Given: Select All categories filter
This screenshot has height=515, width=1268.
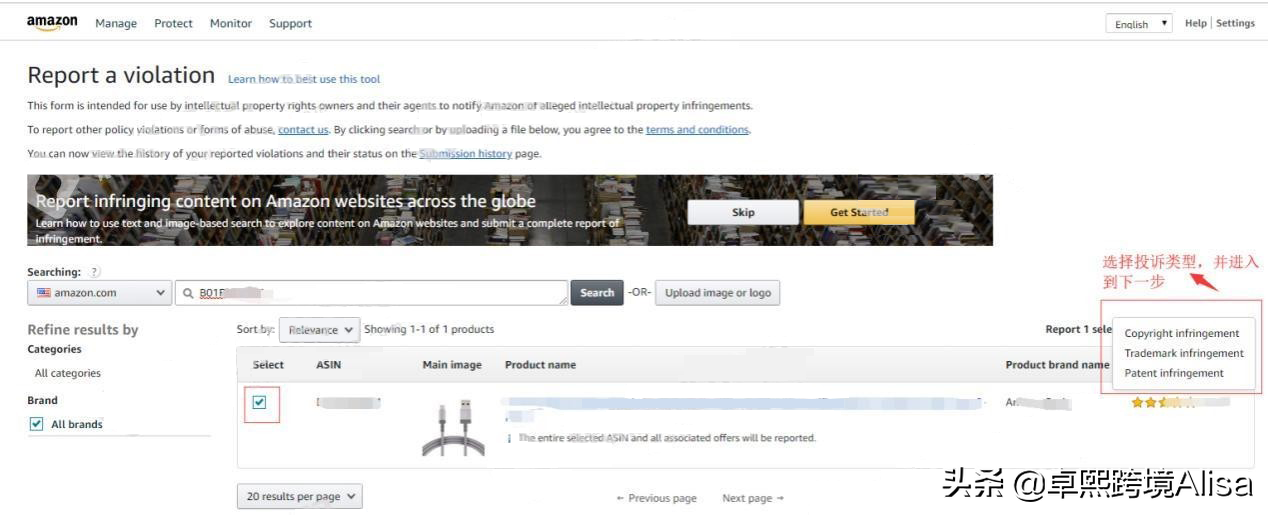Looking at the screenshot, I should [x=68, y=373].
